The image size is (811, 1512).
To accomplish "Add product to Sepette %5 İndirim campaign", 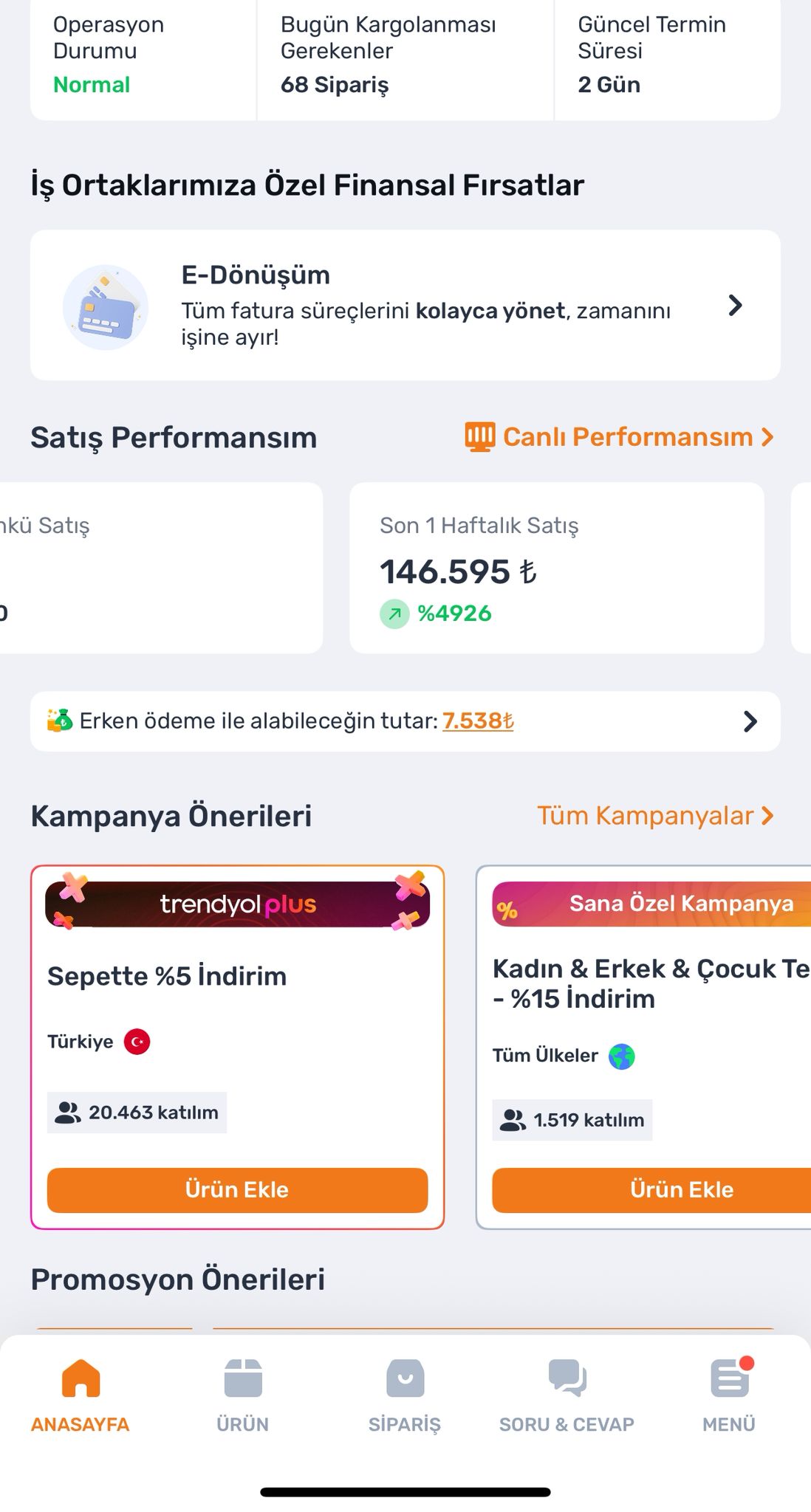I will point(237,1190).
